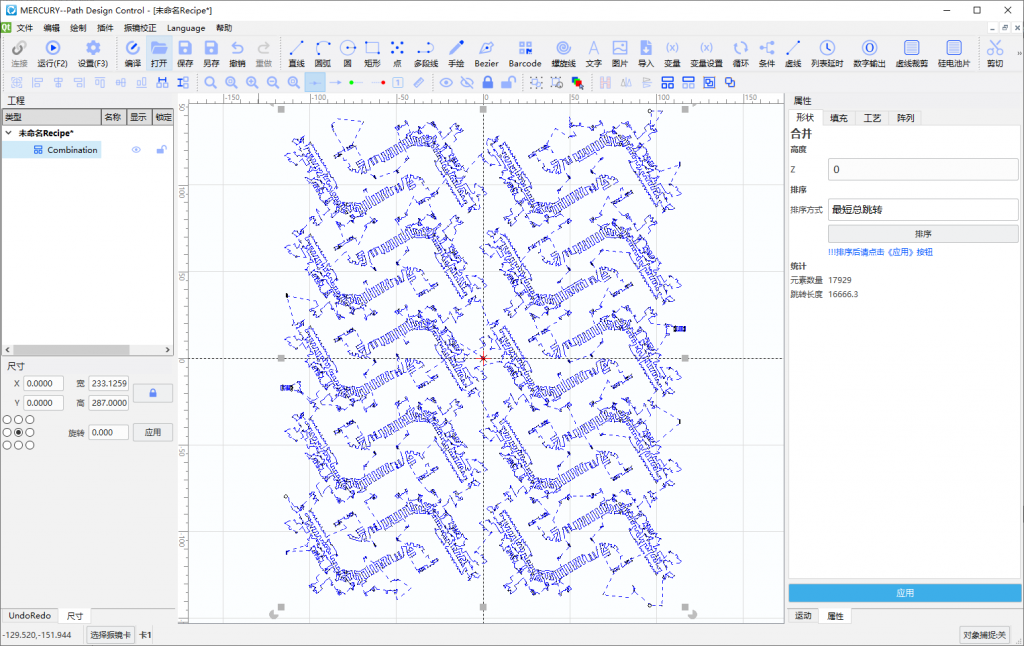Click the 撤销 undo icon

pyautogui.click(x=237, y=48)
